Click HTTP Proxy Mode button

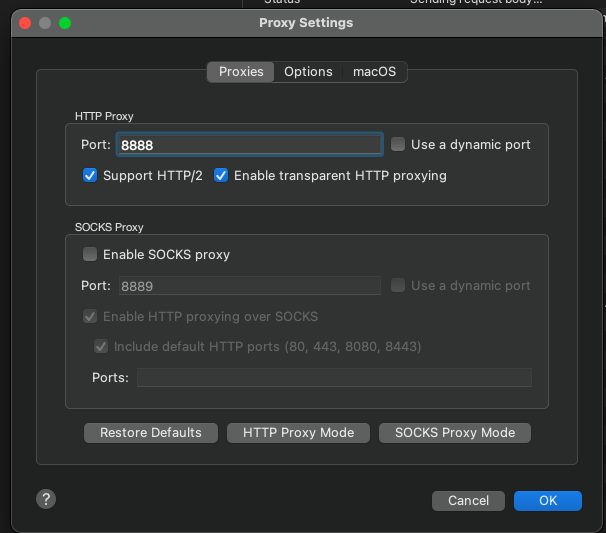point(298,433)
